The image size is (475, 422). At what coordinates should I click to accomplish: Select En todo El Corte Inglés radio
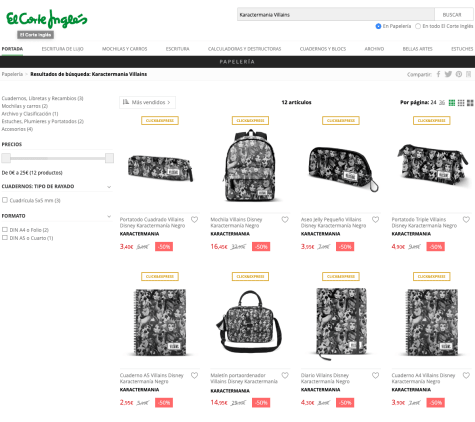[x=418, y=26]
